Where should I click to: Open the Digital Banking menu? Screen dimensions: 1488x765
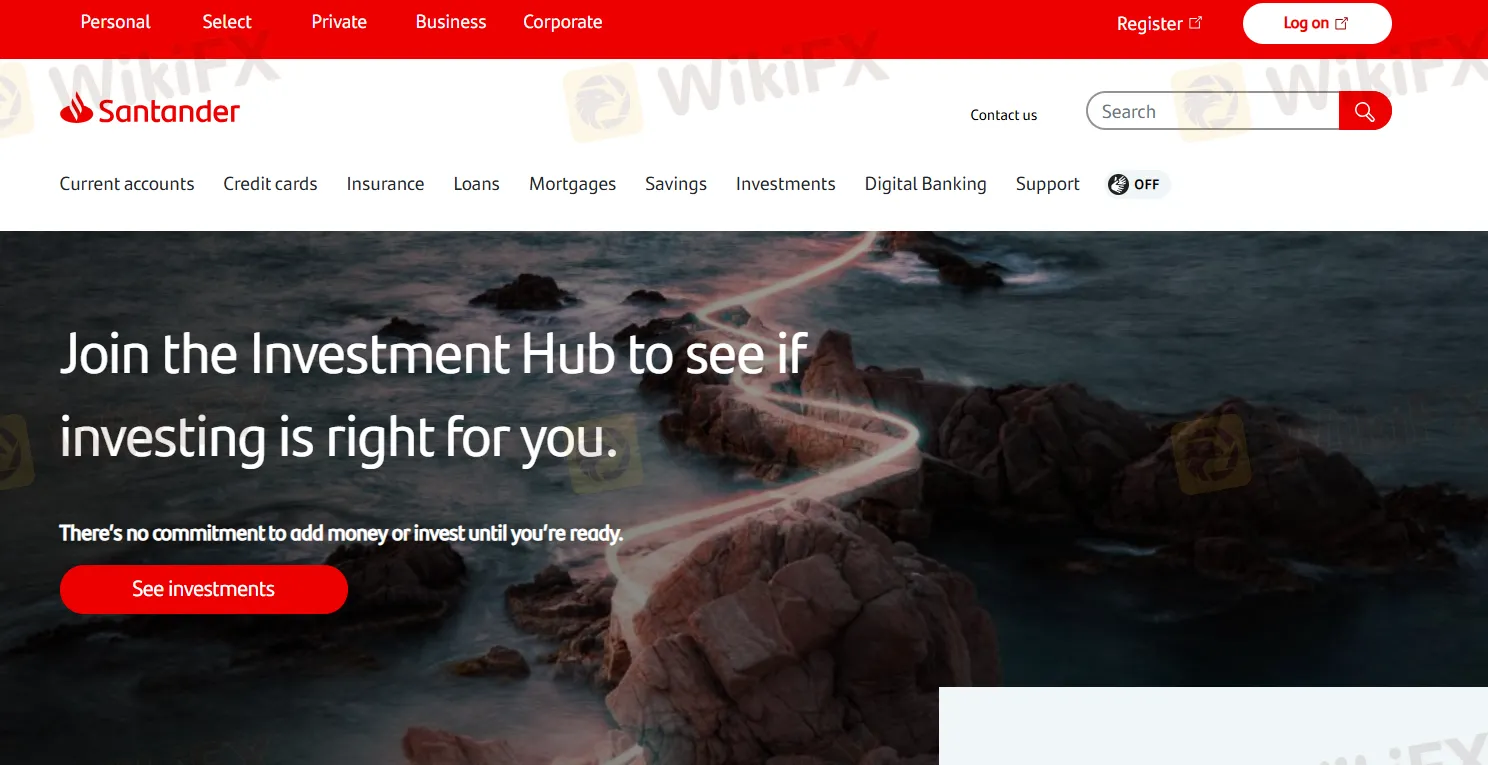pos(926,184)
